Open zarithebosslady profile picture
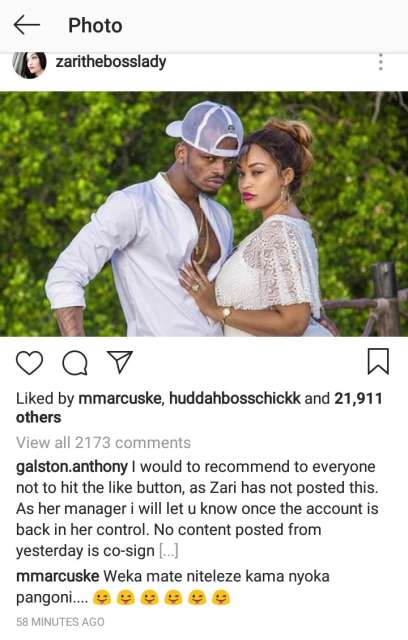The image size is (408, 640). pos(29,64)
